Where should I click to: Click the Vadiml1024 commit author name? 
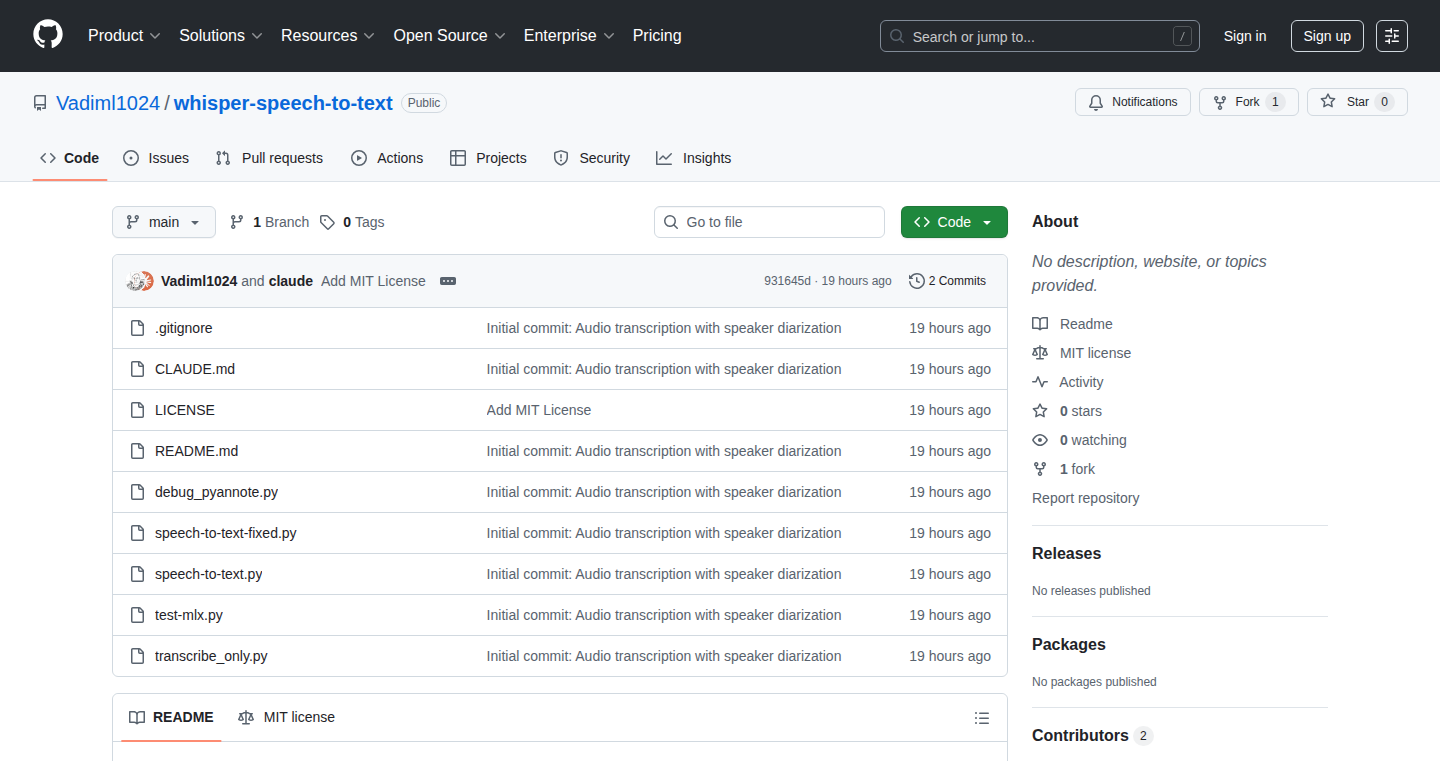[x=199, y=281]
